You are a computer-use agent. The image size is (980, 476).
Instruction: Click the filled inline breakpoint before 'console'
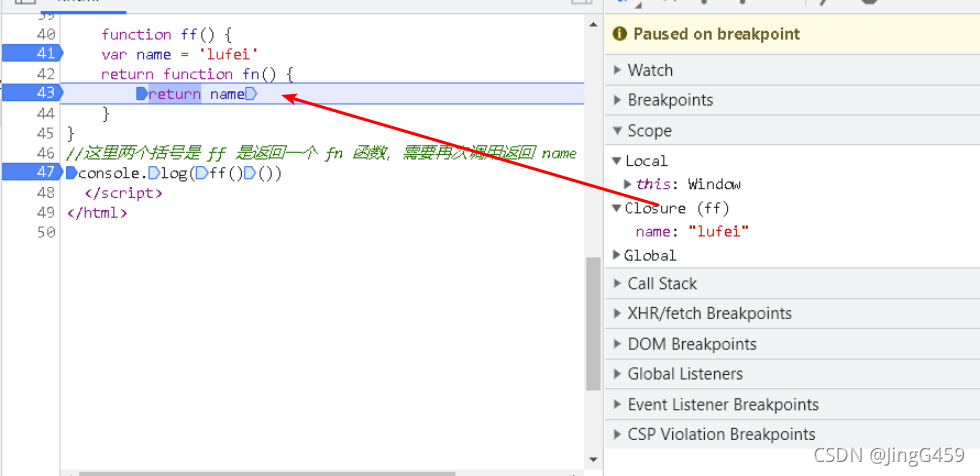72,174
